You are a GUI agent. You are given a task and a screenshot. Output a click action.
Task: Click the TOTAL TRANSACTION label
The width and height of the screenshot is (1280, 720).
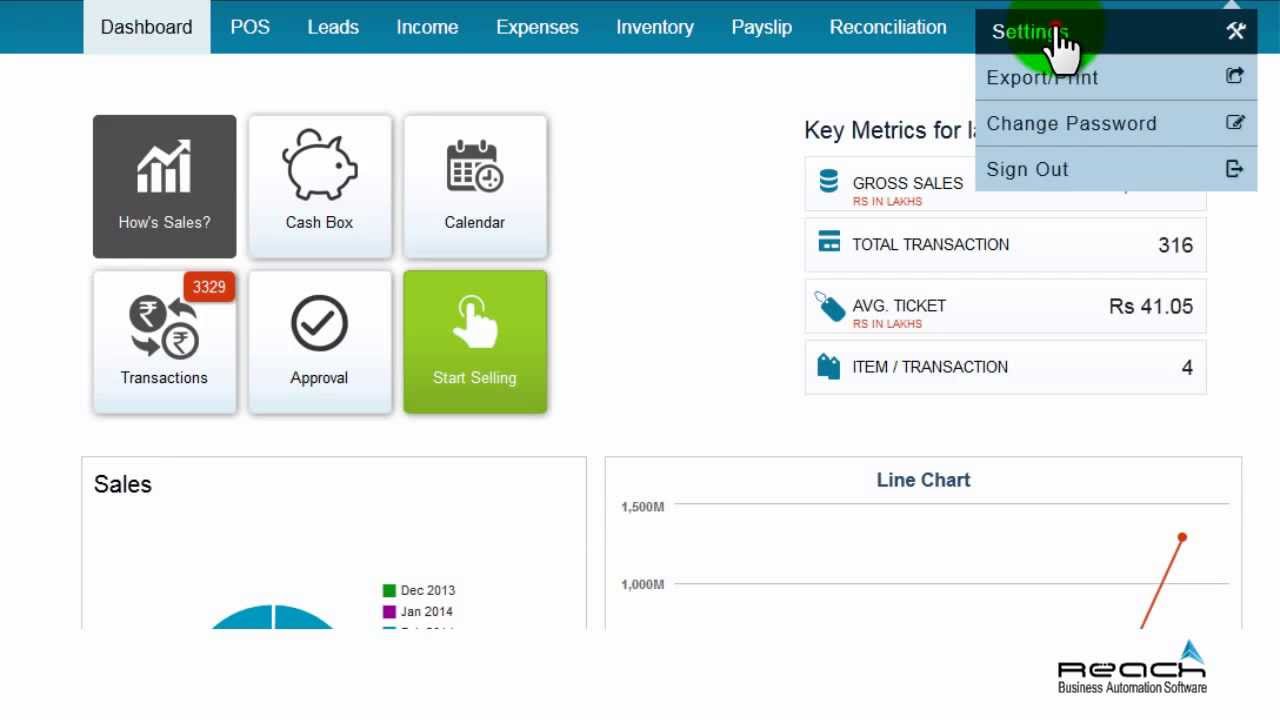pyautogui.click(x=931, y=244)
